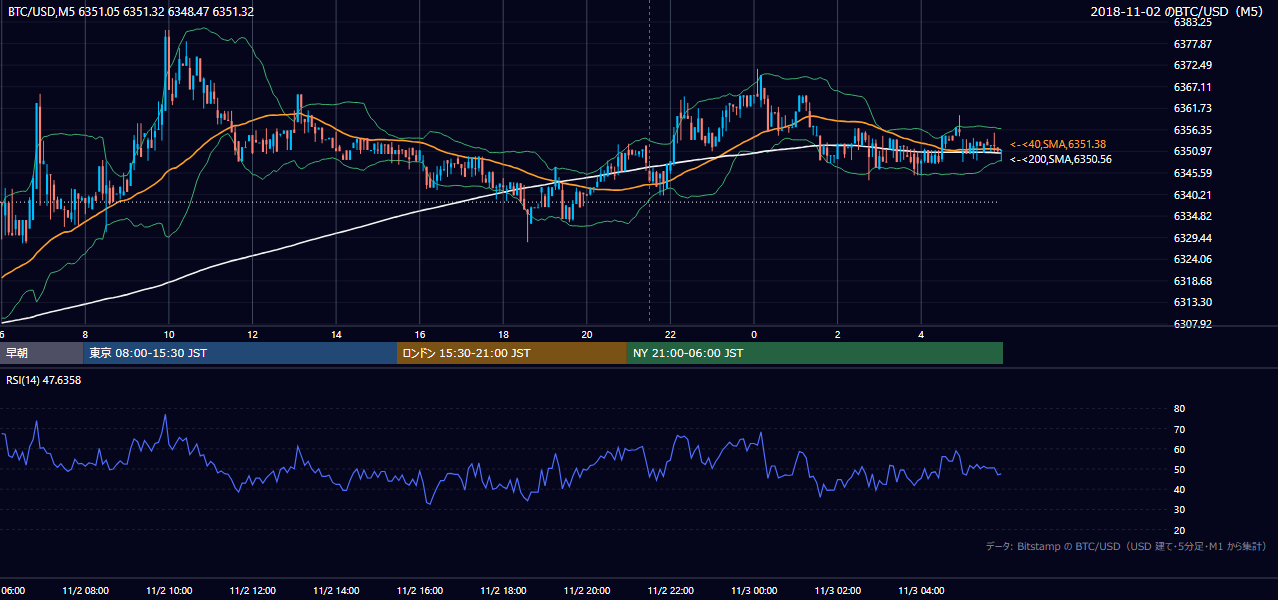
Task: Click RSI scale level 80
Action: (1180, 409)
